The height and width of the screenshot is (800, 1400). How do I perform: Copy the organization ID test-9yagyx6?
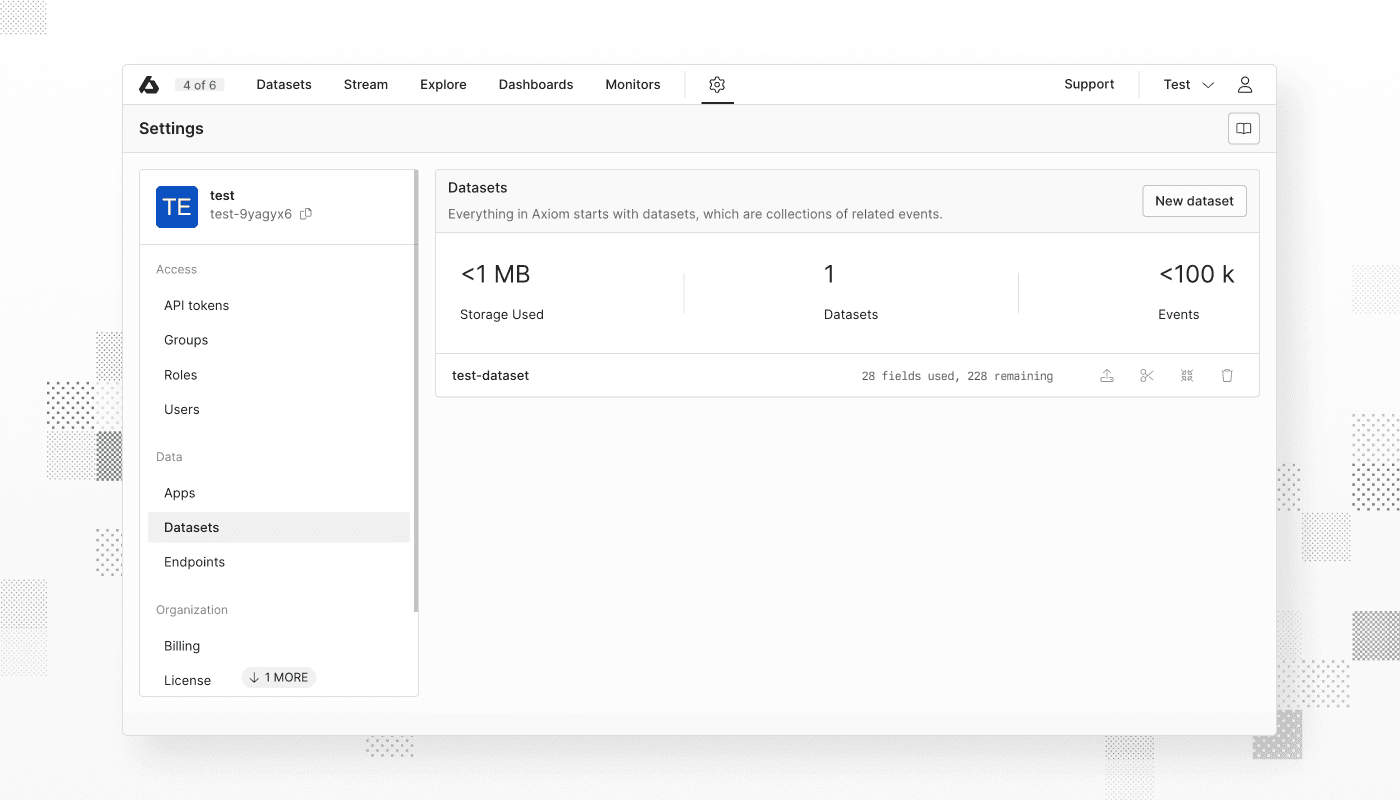305,213
